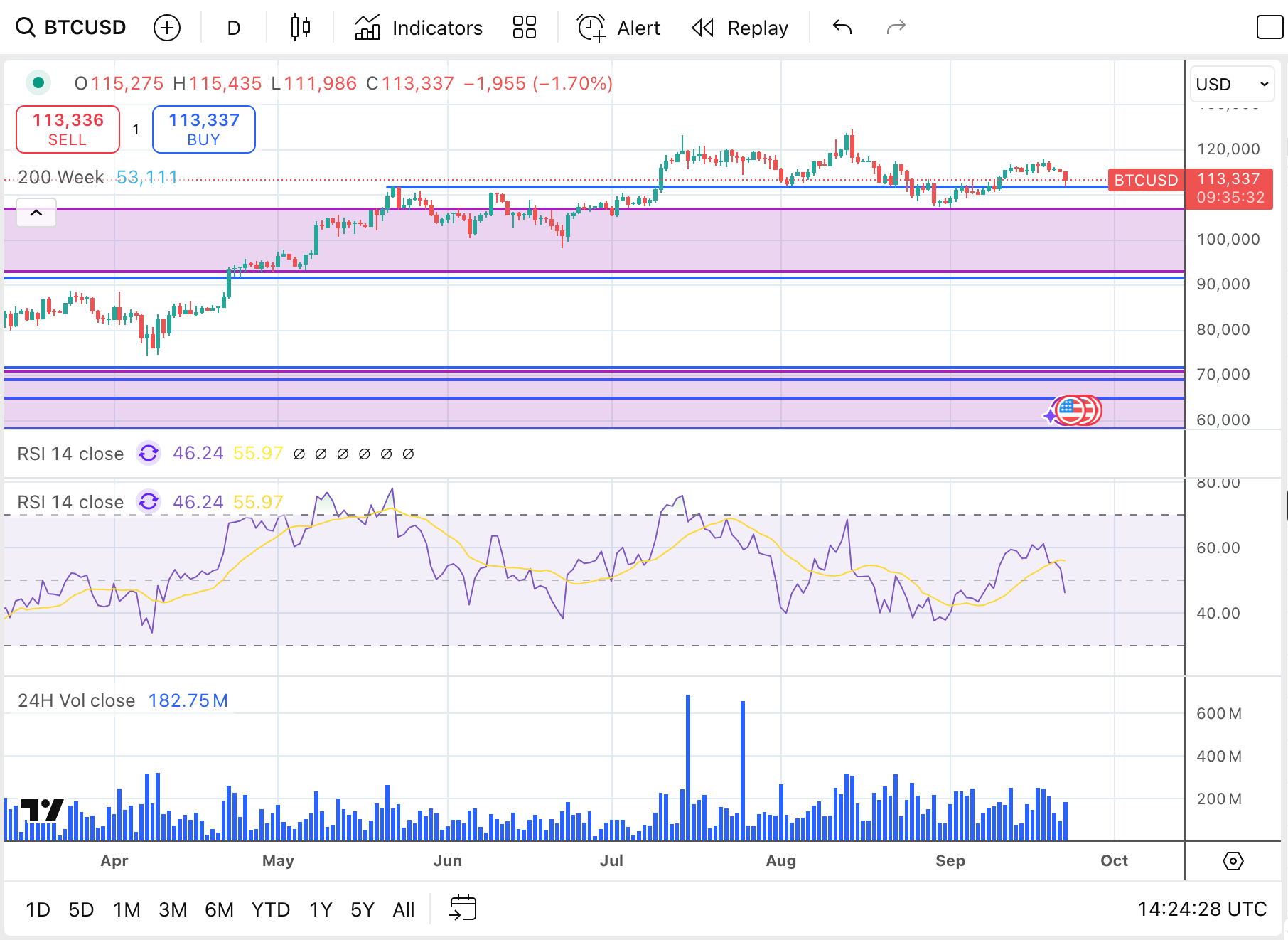Click the 100,000 price axis label

1228,239
